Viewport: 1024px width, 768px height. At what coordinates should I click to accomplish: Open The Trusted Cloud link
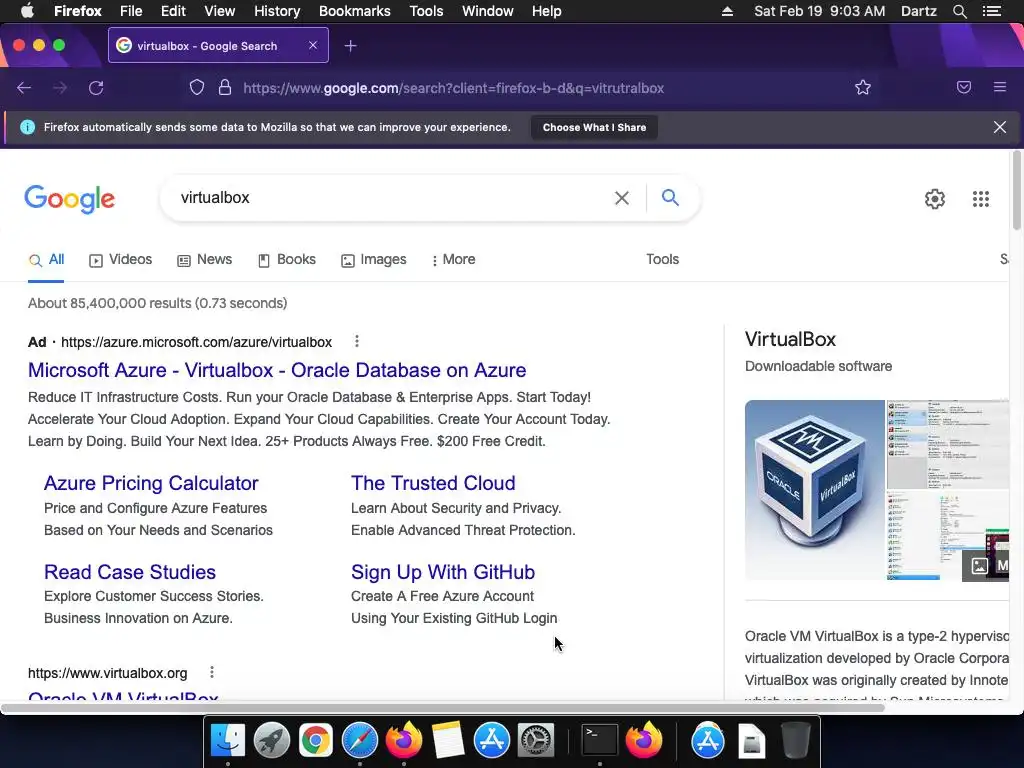click(x=433, y=483)
